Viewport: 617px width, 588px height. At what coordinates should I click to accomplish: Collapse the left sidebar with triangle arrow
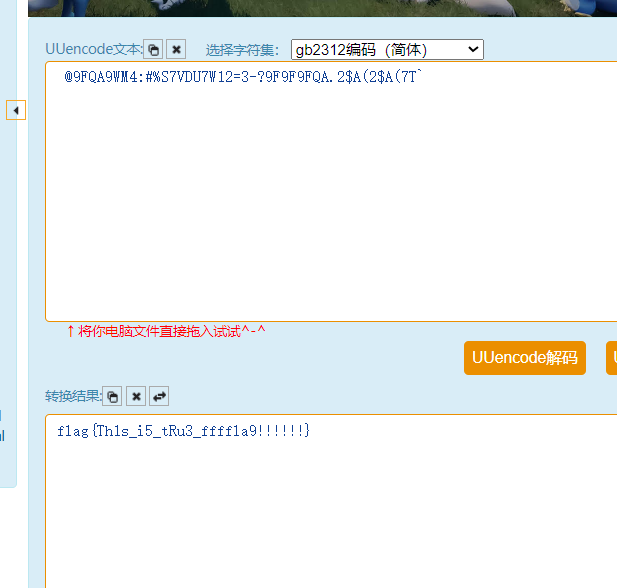click(x=16, y=110)
